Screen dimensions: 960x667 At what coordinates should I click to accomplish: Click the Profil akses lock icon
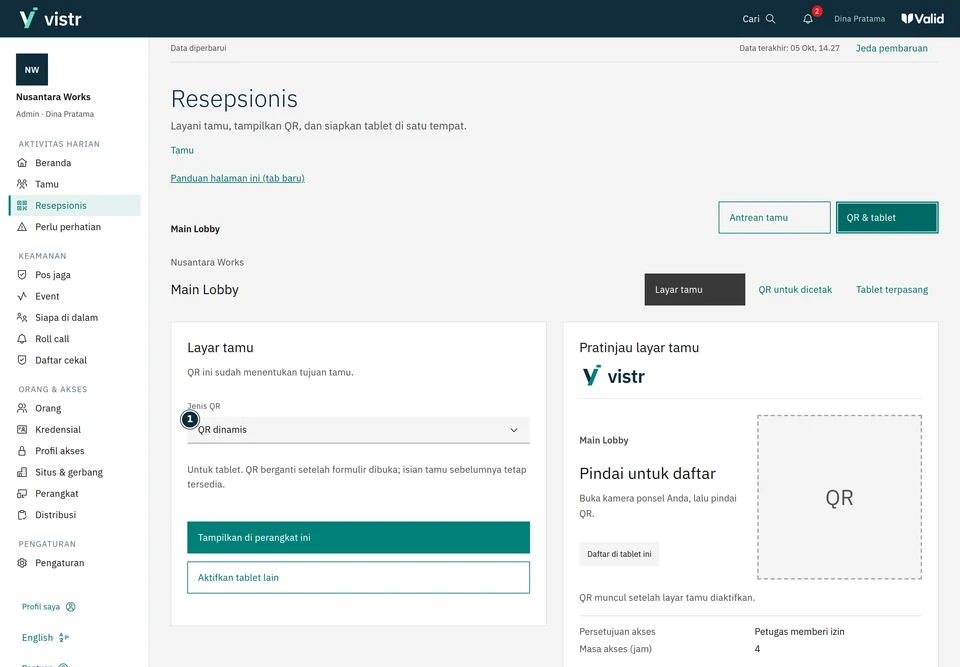click(22, 451)
